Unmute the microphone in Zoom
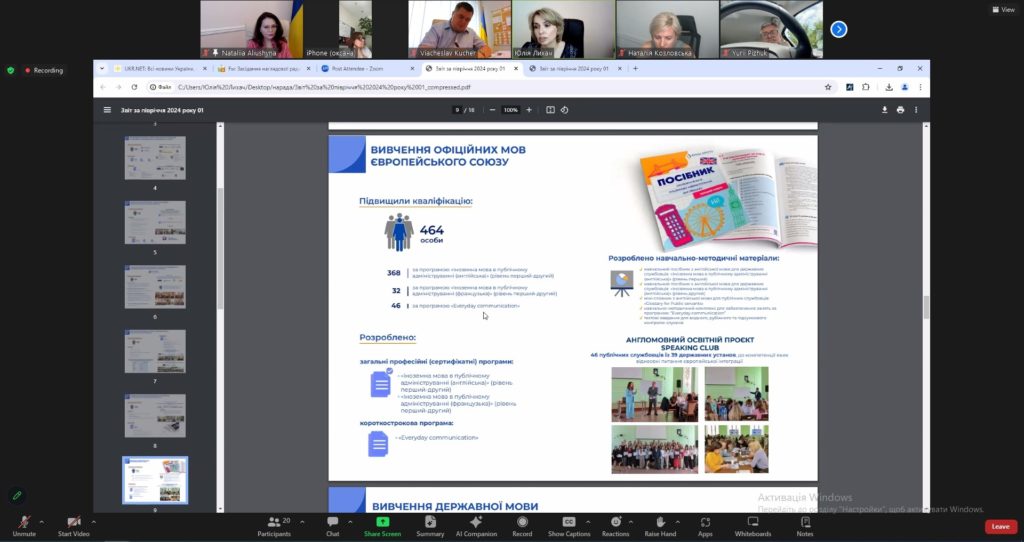 (x=24, y=526)
